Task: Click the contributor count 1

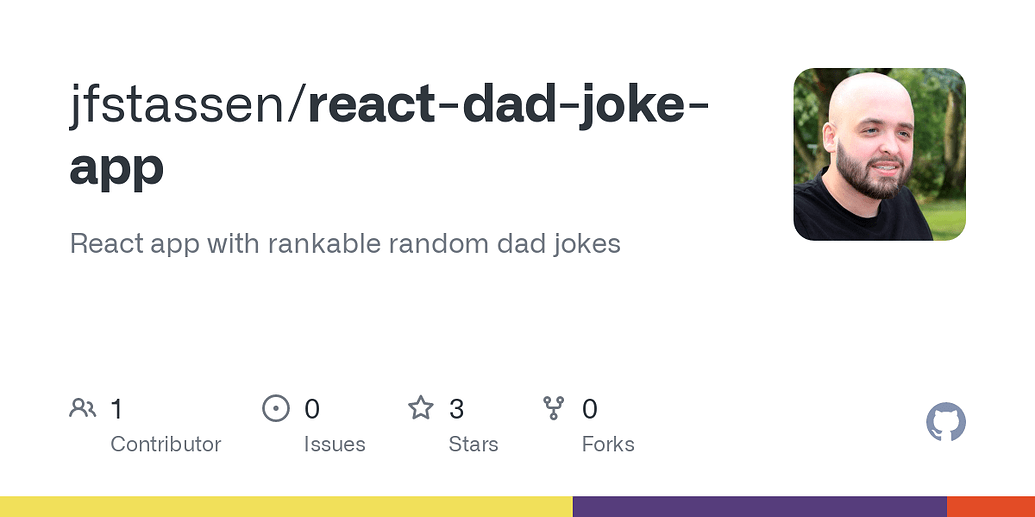Action: (116, 409)
